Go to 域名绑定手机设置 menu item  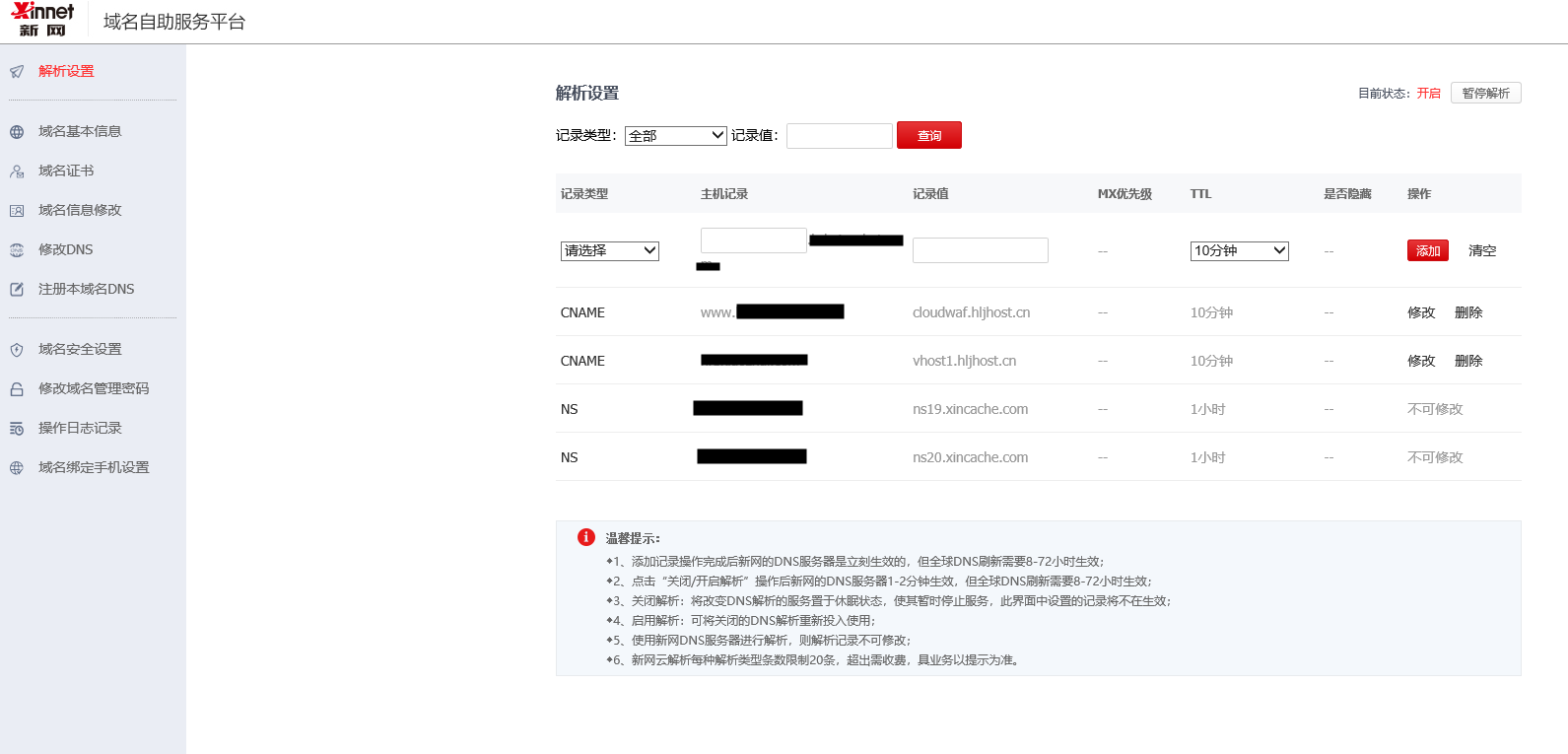tap(94, 467)
